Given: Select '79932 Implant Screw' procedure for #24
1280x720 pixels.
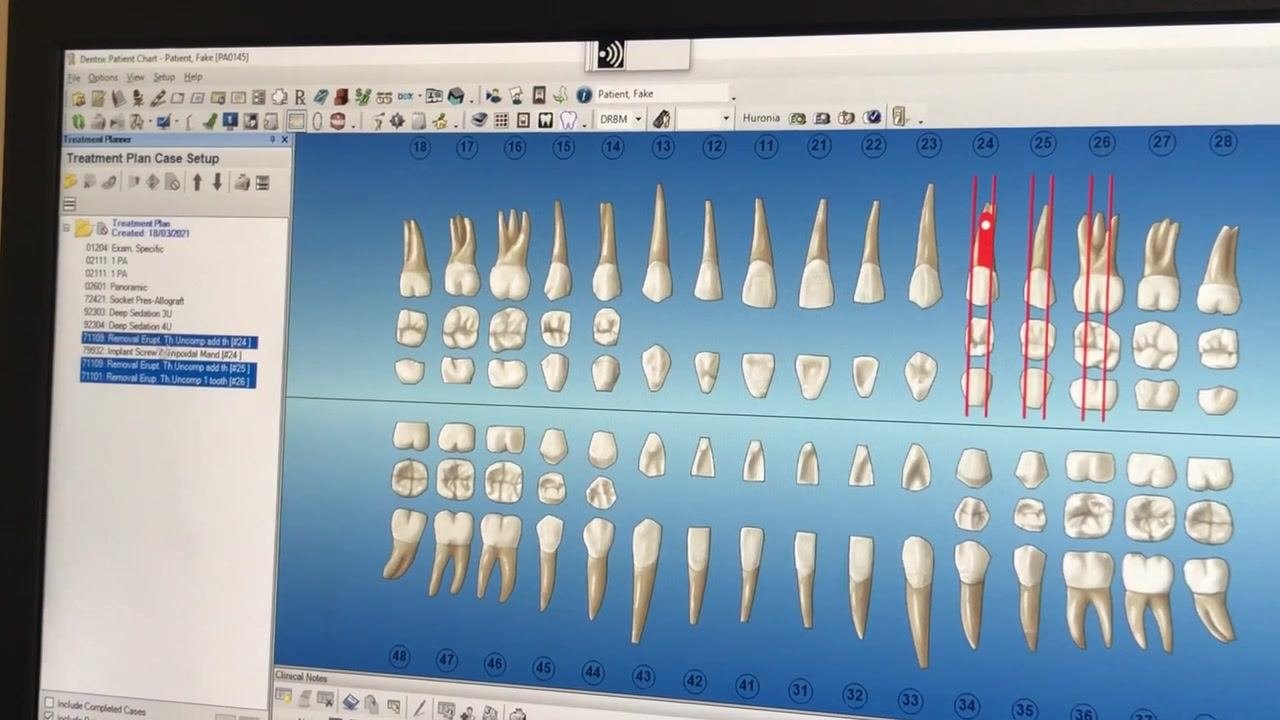Looking at the screenshot, I should [x=162, y=354].
